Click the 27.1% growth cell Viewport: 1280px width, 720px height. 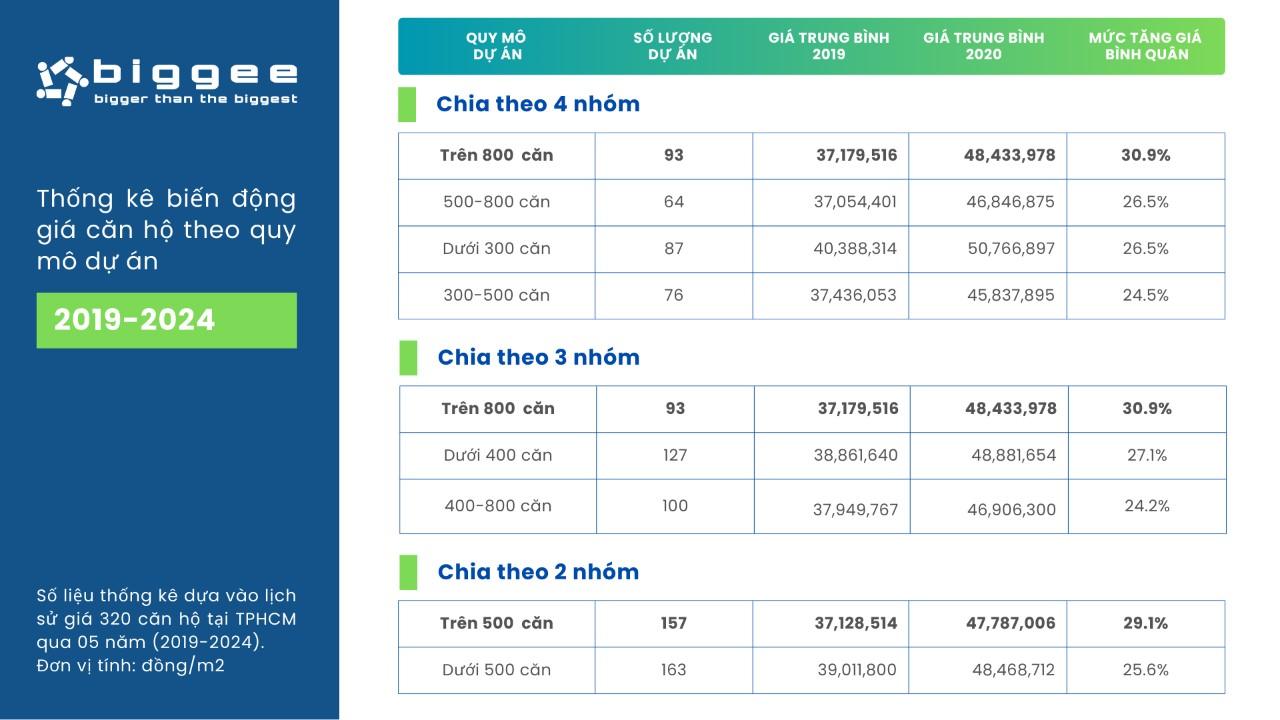click(x=1146, y=455)
